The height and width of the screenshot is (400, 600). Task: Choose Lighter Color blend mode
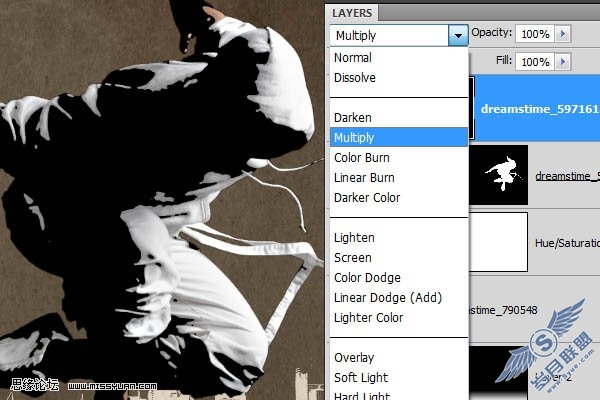(x=399, y=317)
